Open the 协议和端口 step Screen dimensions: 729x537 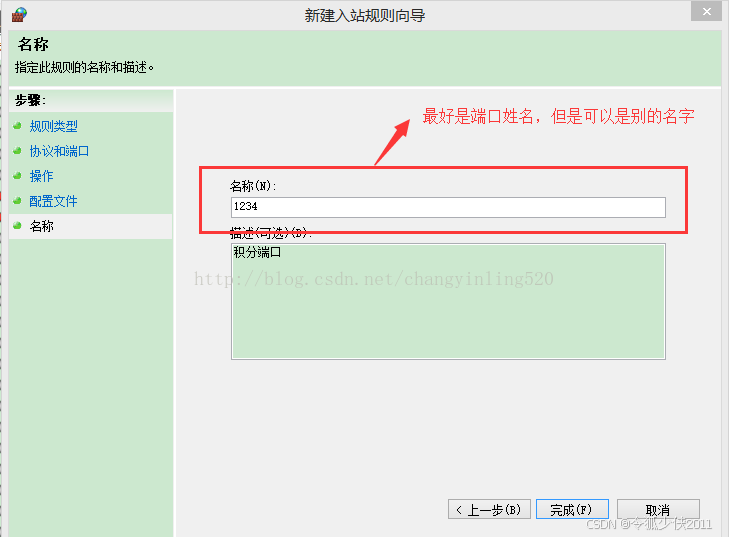59,151
